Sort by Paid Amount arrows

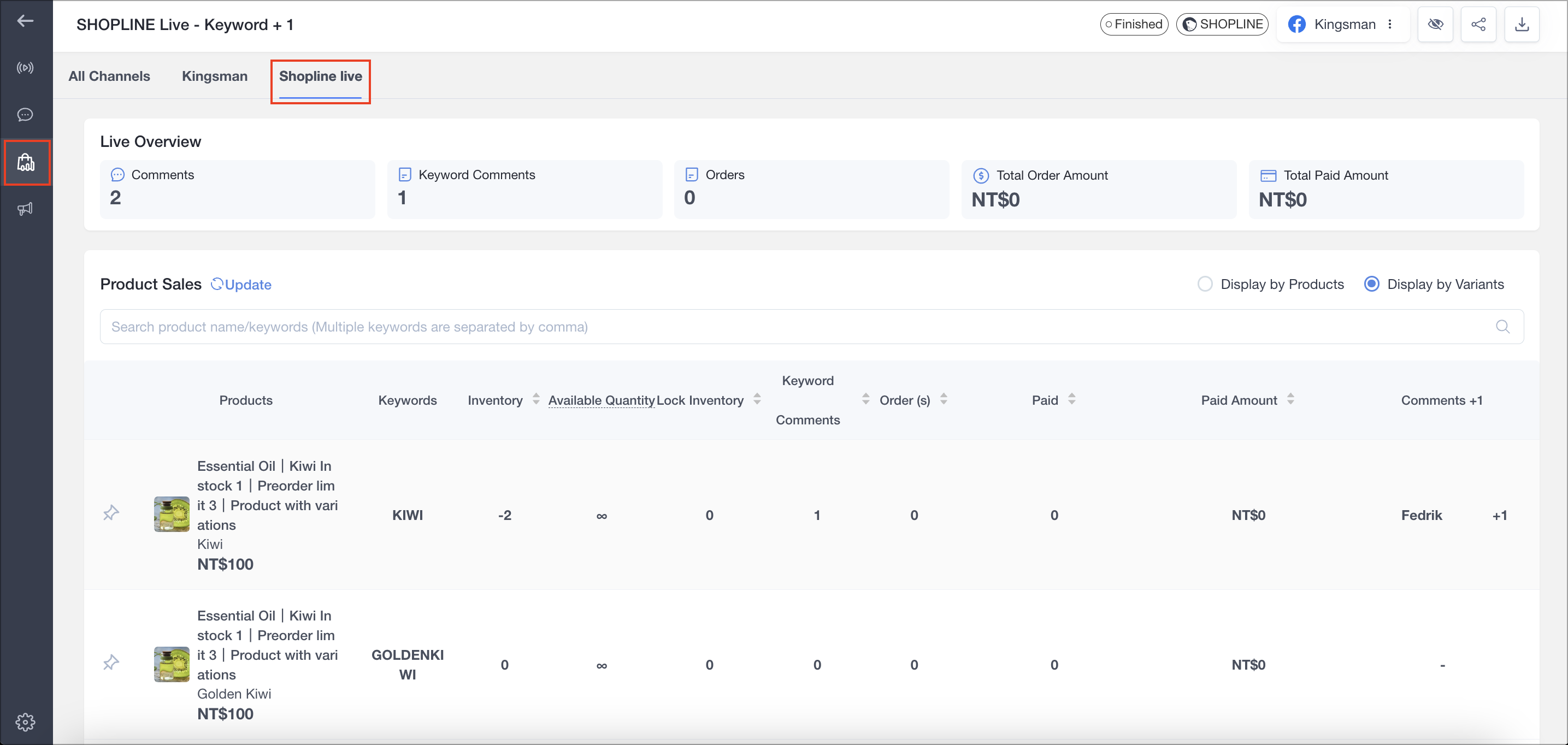(1290, 399)
